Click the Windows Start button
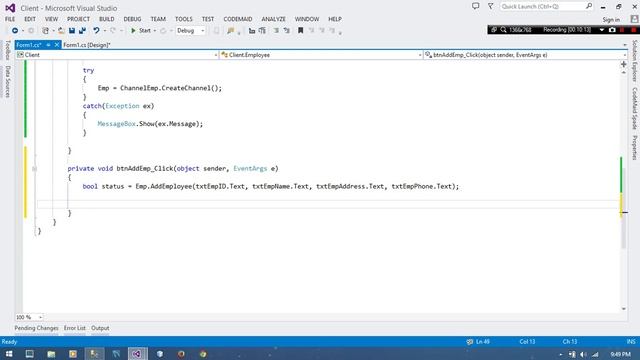This screenshot has width=640, height=360. click(9, 354)
